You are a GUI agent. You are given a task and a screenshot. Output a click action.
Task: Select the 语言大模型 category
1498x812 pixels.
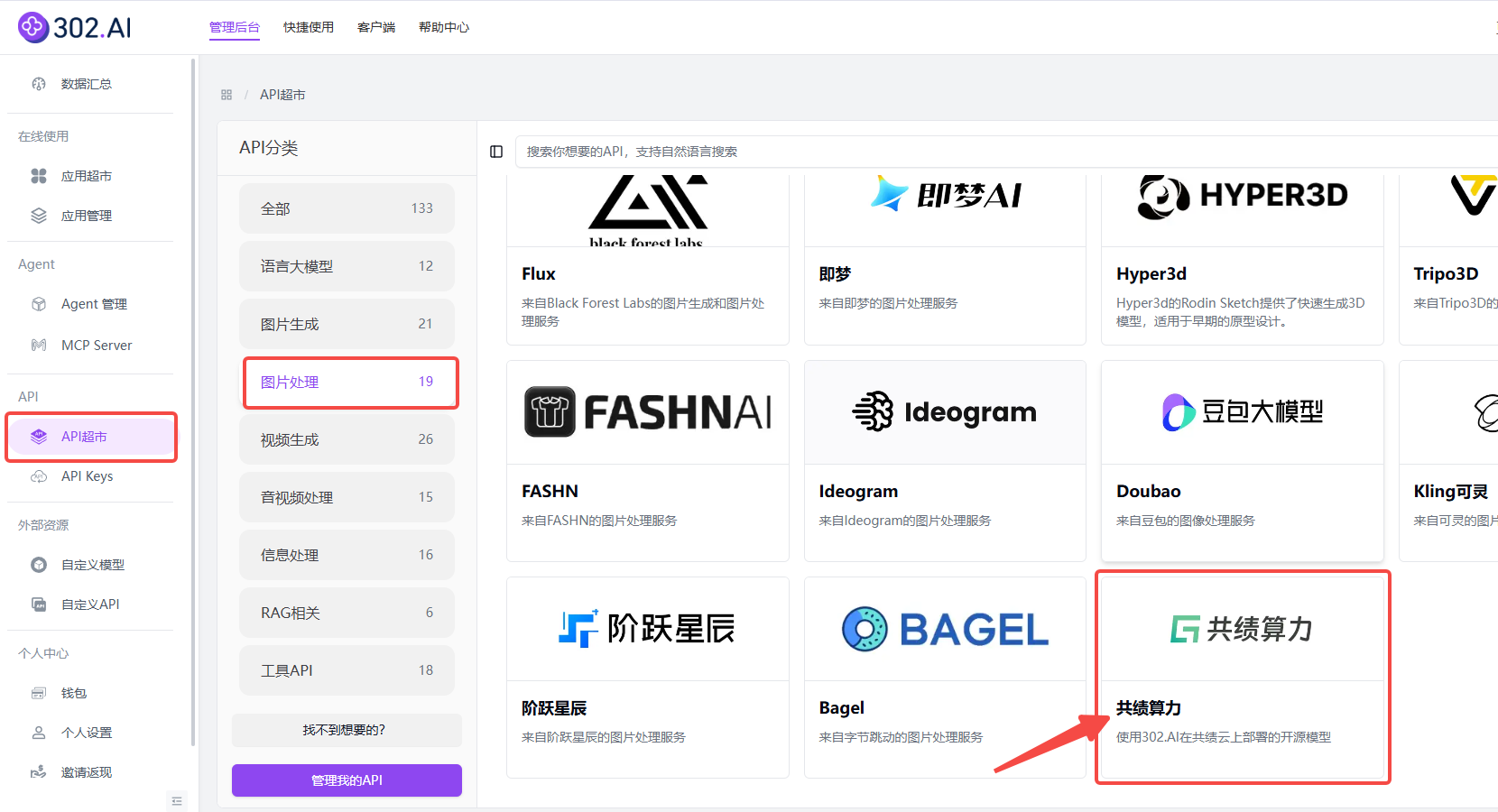click(347, 266)
